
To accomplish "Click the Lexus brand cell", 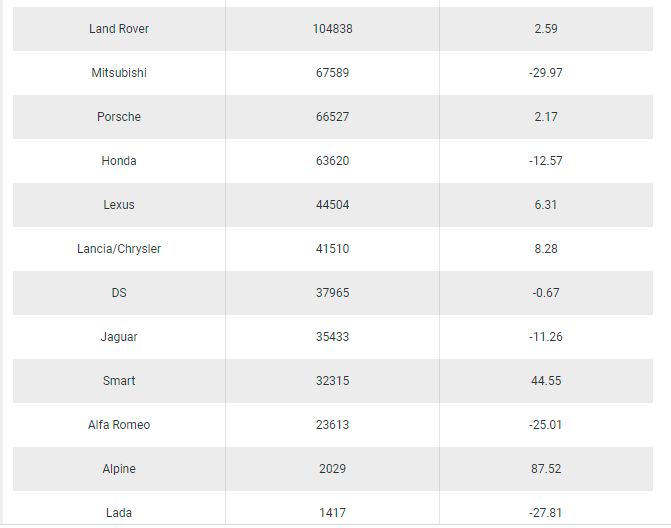I will point(119,205).
